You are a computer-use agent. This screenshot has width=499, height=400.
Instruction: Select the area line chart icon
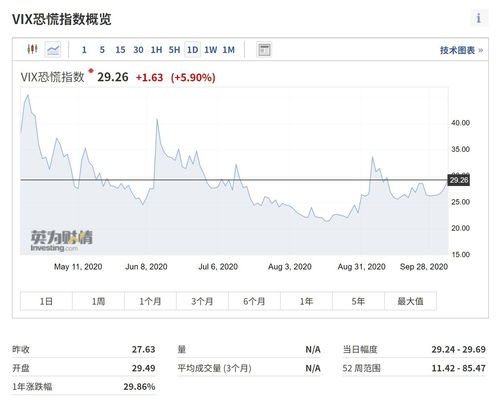(x=53, y=50)
